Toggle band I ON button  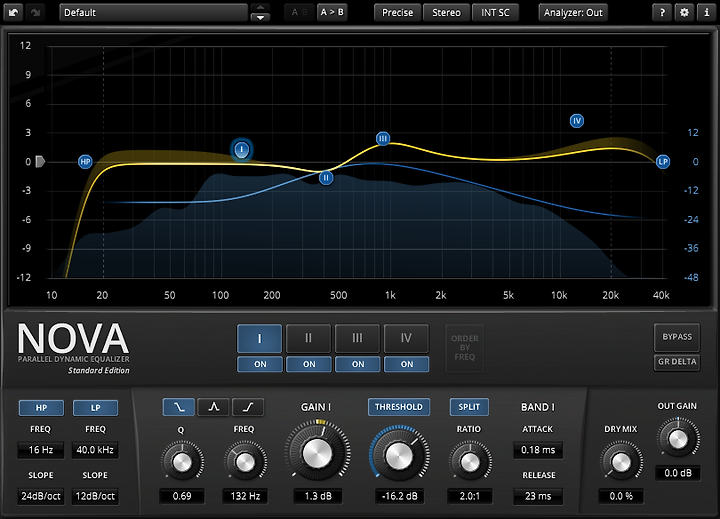click(x=260, y=364)
